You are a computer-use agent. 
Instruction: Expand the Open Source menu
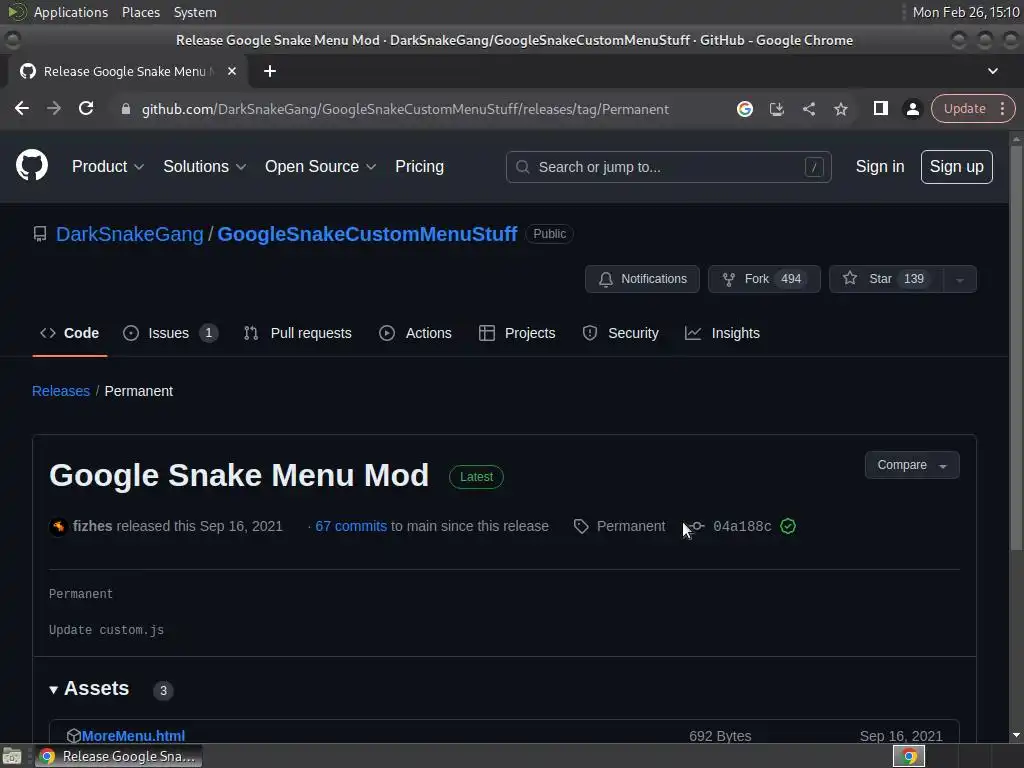tap(320, 167)
